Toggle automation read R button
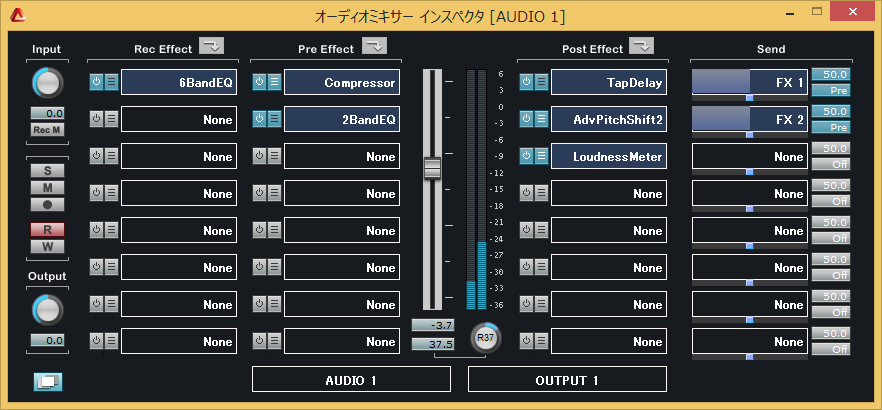The image size is (882, 410). [47, 229]
